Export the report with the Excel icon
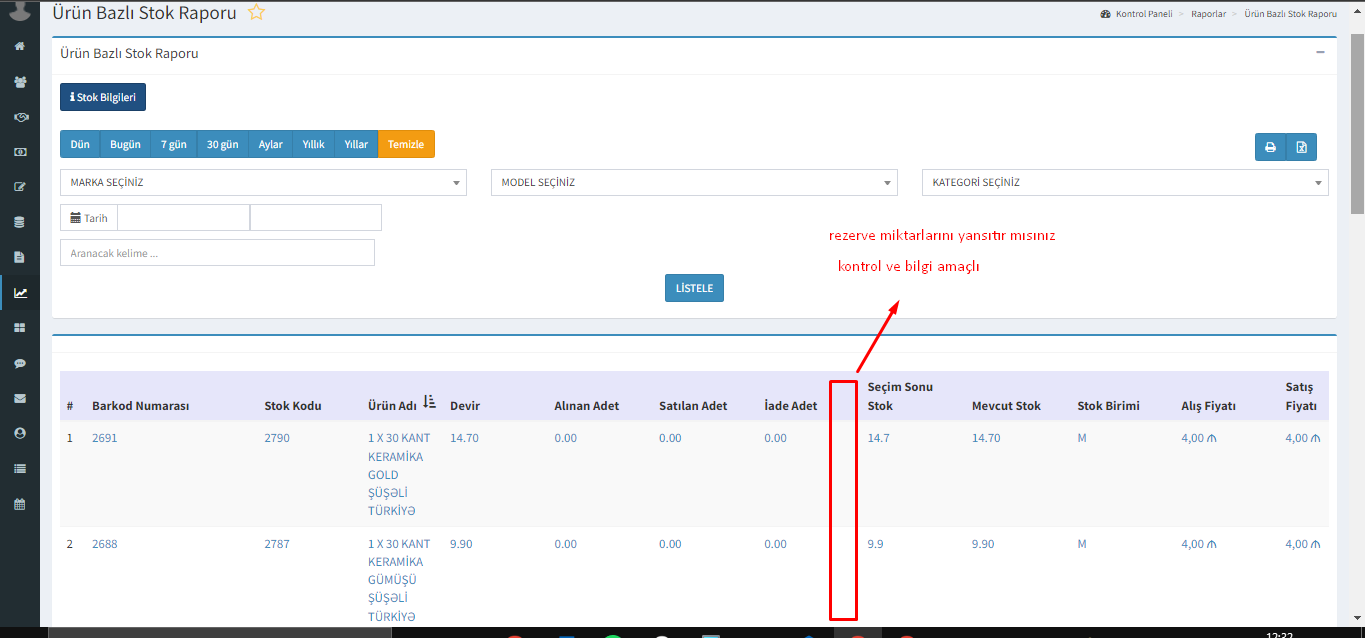1365x638 pixels. (1301, 147)
